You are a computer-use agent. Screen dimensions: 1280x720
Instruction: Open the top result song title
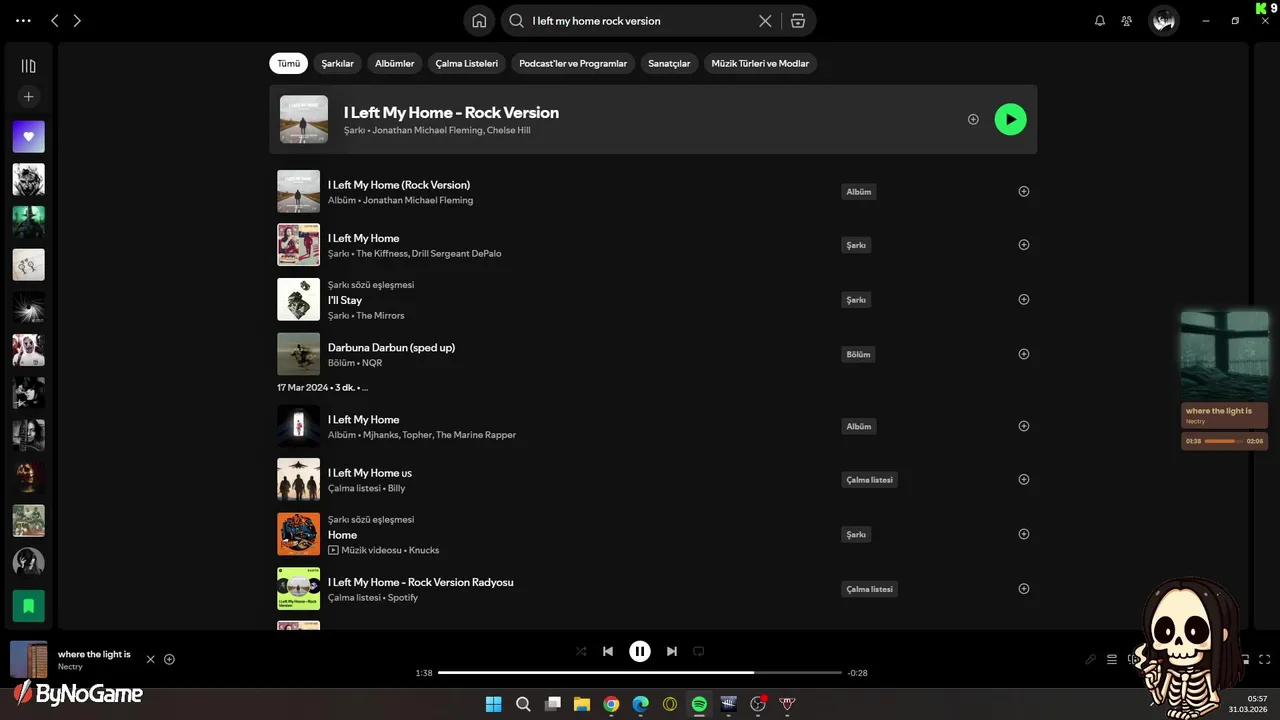[x=451, y=112]
